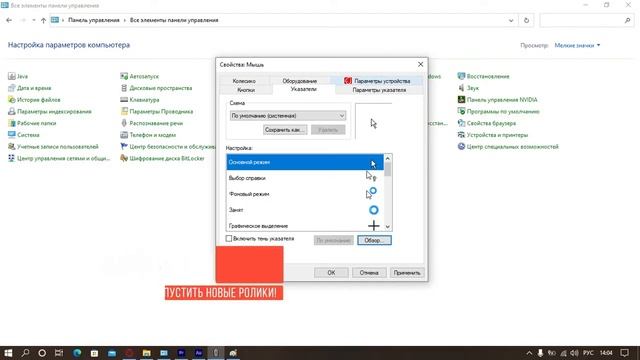Open recent locations arrow near back button

pos(33,20)
